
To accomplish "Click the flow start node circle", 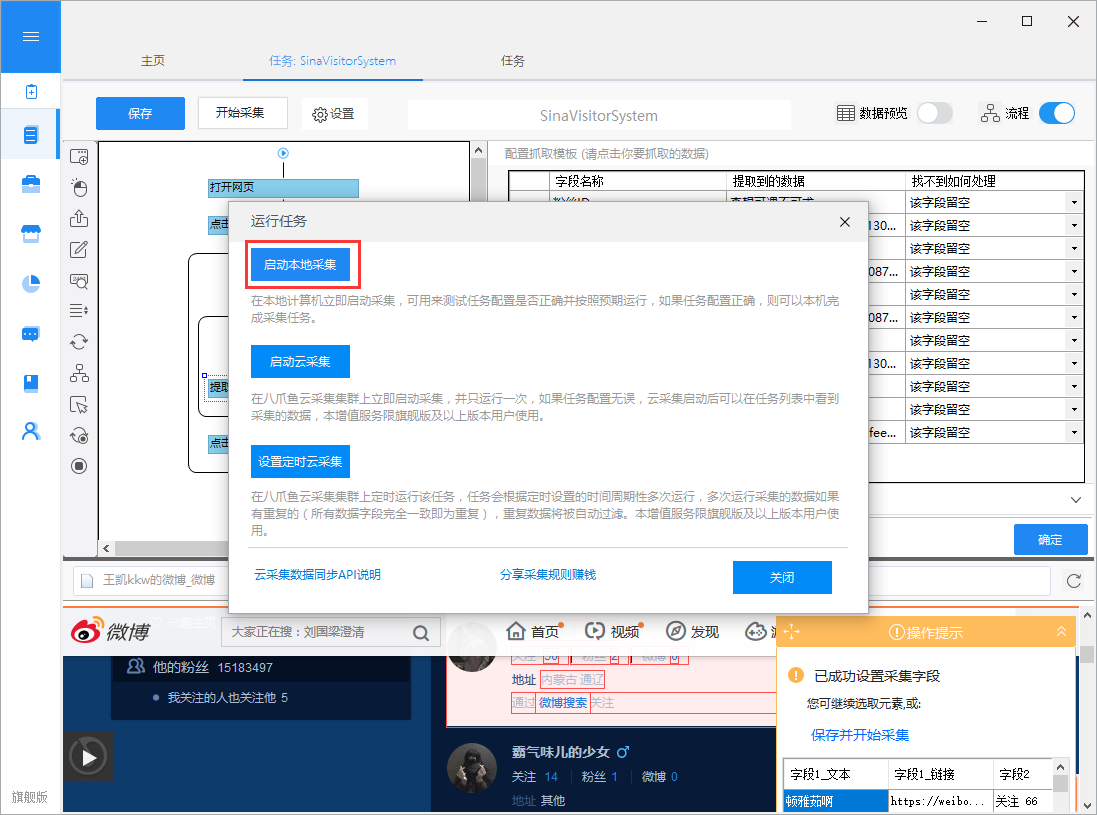I will (283, 153).
